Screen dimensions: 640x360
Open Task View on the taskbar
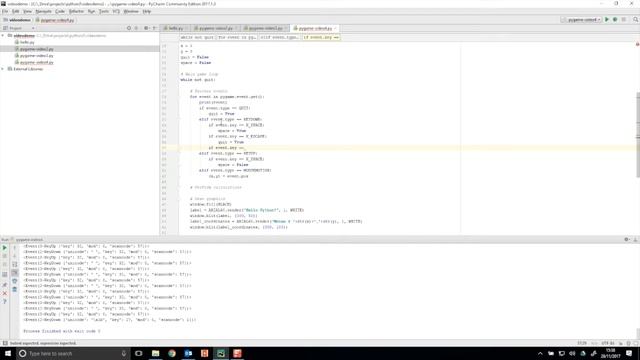139,353
